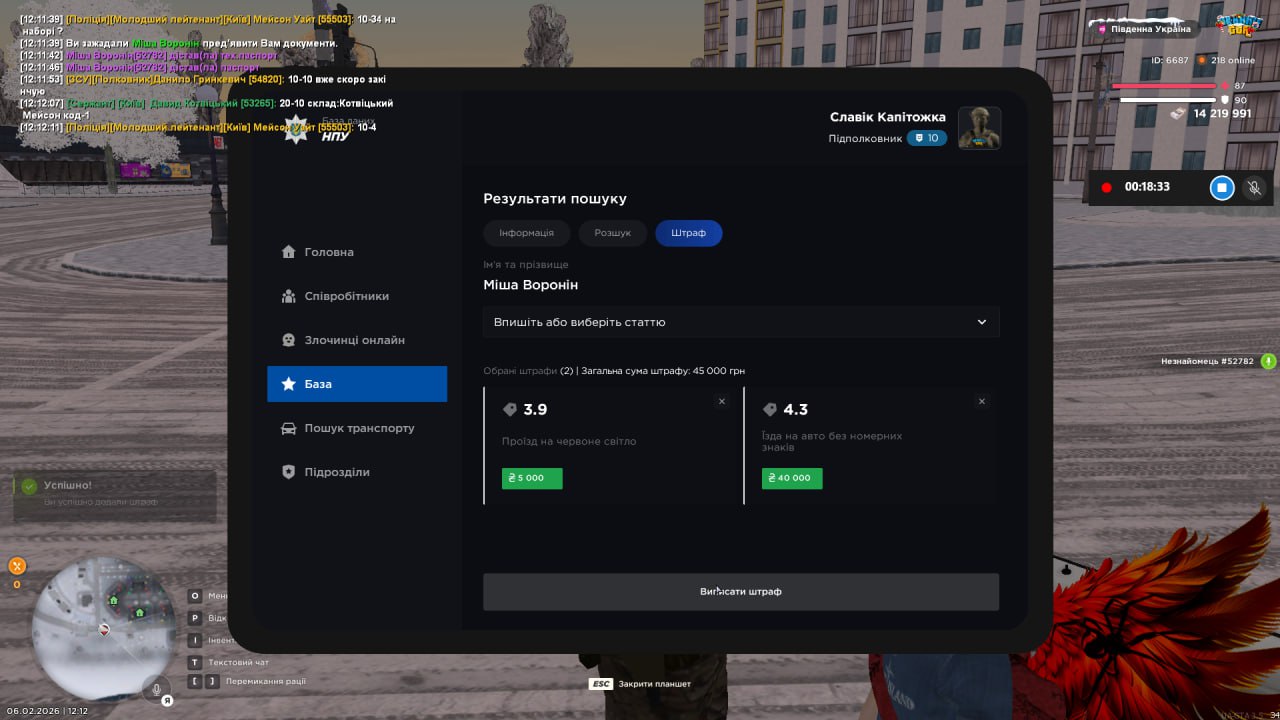Click Їзда на авто без номерних знаків
The image size is (1280, 720).
[x=832, y=441]
